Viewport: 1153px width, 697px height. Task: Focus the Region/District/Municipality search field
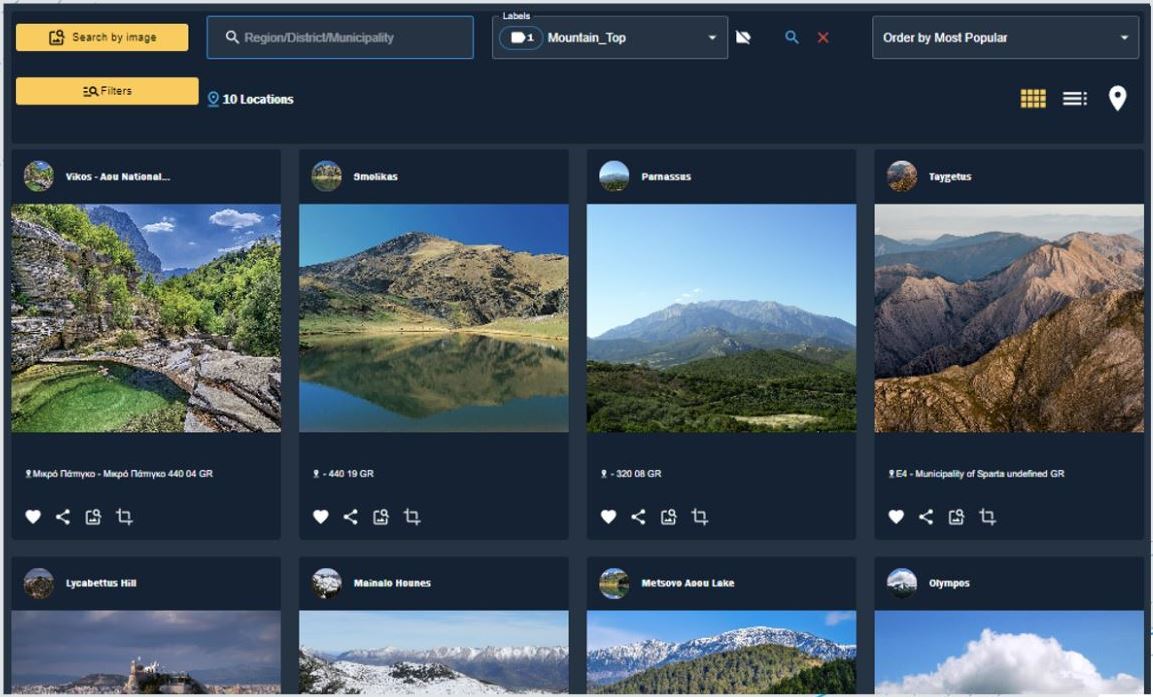click(340, 37)
